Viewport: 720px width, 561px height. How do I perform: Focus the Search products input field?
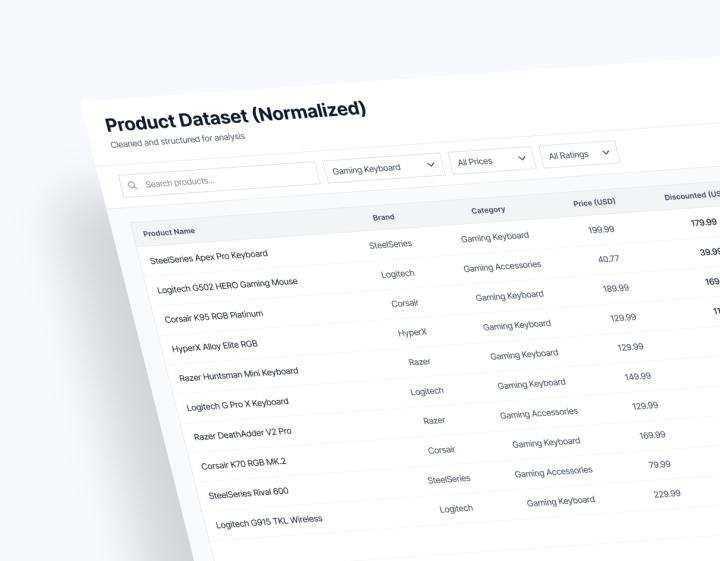(x=219, y=180)
